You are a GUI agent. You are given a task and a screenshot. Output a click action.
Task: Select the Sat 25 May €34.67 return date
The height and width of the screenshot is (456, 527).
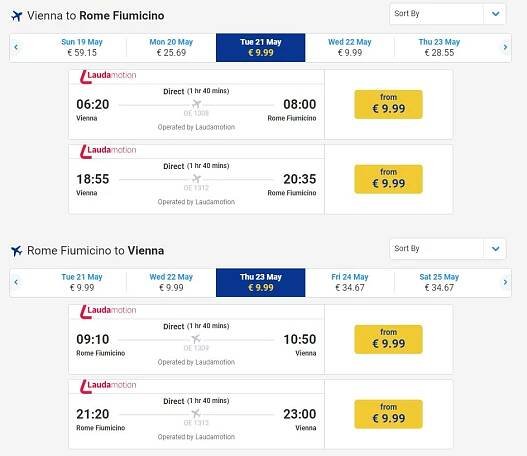tap(439, 282)
